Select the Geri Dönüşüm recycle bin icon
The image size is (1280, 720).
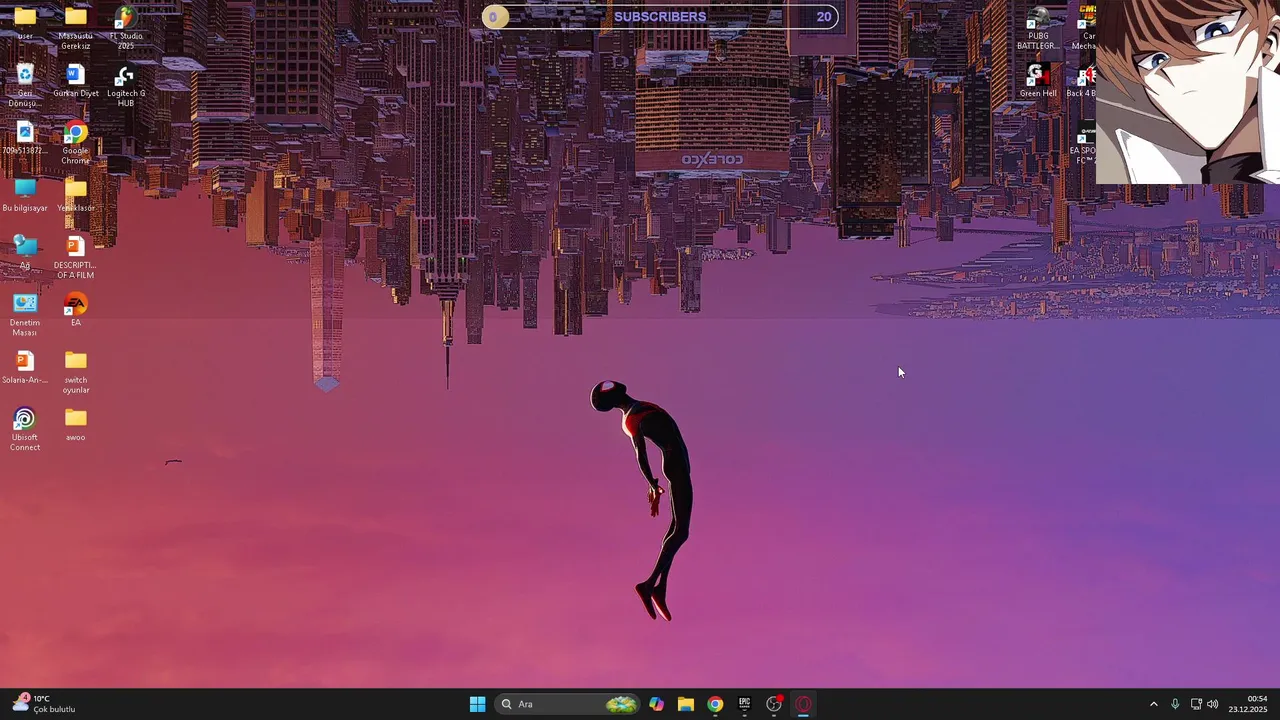pyautogui.click(x=25, y=85)
